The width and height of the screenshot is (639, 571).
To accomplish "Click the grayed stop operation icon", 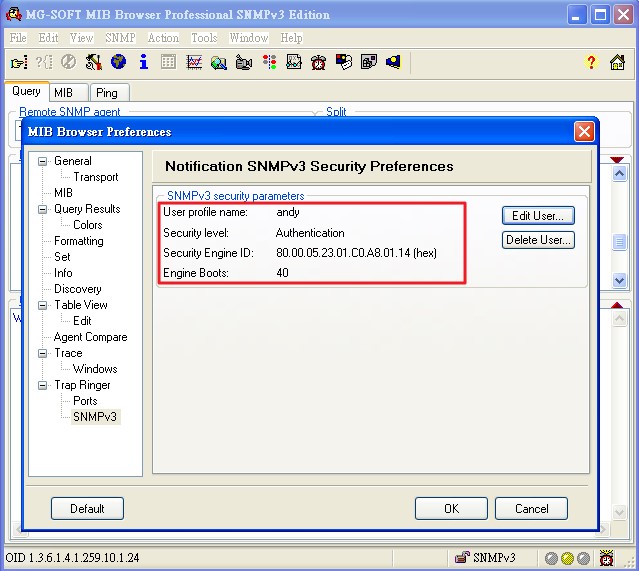I will (x=68, y=62).
